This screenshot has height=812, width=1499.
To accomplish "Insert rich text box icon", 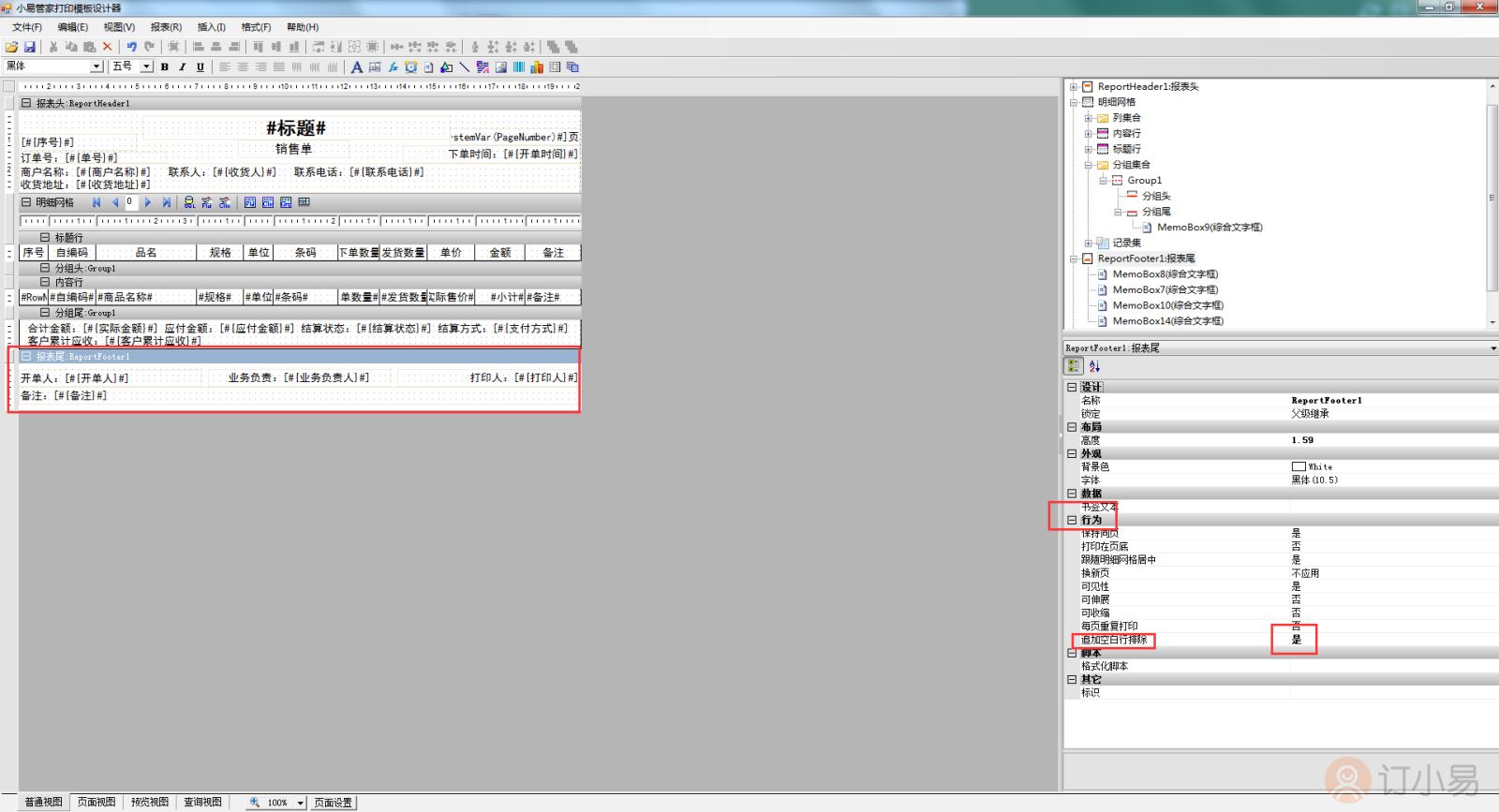I will 482,67.
